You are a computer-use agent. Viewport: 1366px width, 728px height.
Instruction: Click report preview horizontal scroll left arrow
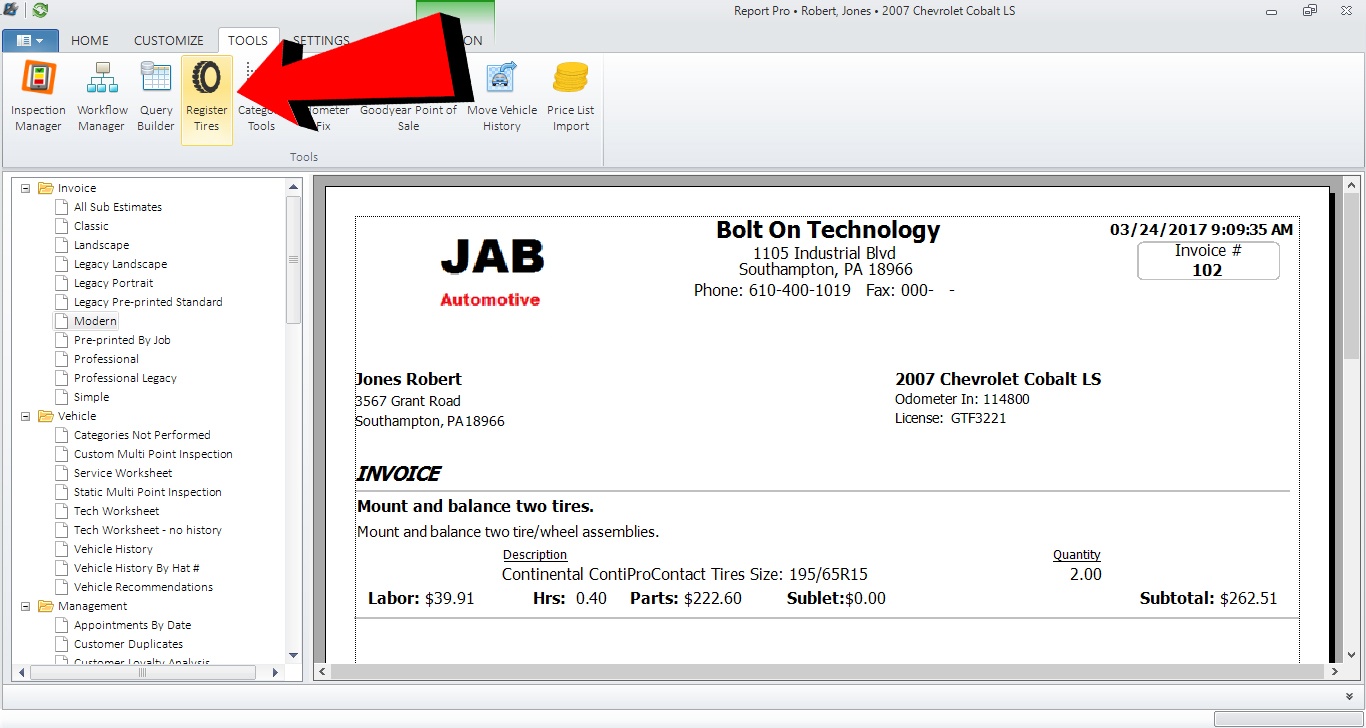322,672
